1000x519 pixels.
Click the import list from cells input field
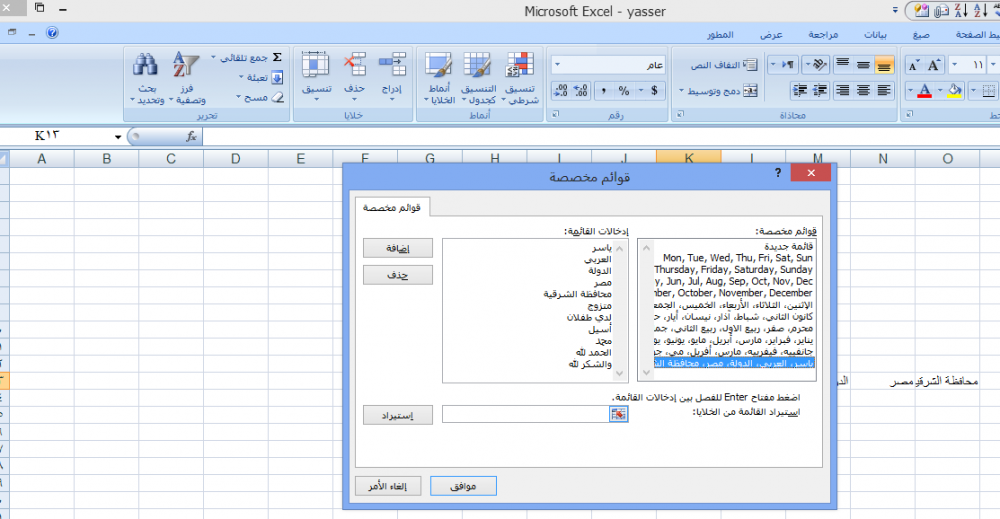(526, 414)
